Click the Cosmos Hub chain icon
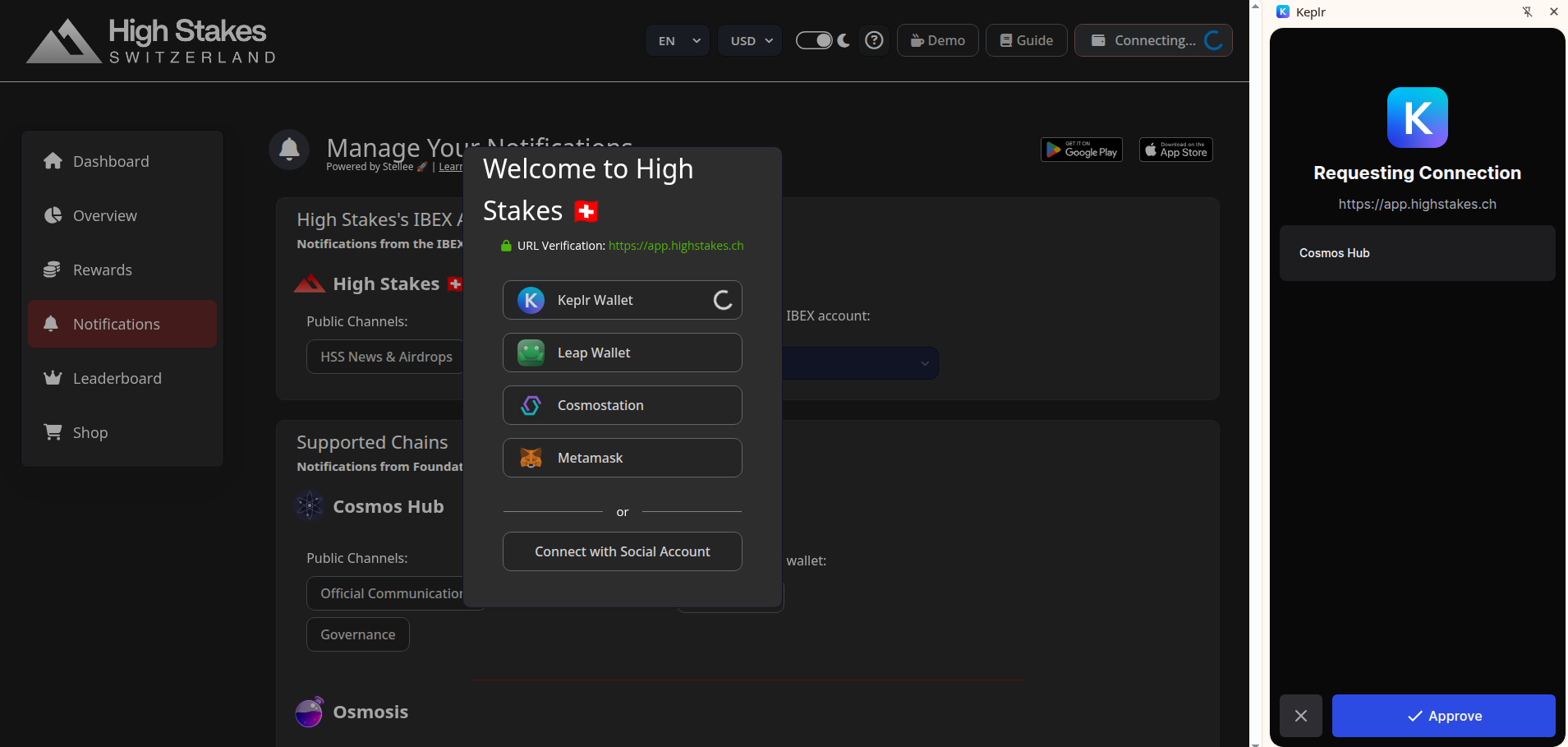The height and width of the screenshot is (747, 1568). point(310,506)
